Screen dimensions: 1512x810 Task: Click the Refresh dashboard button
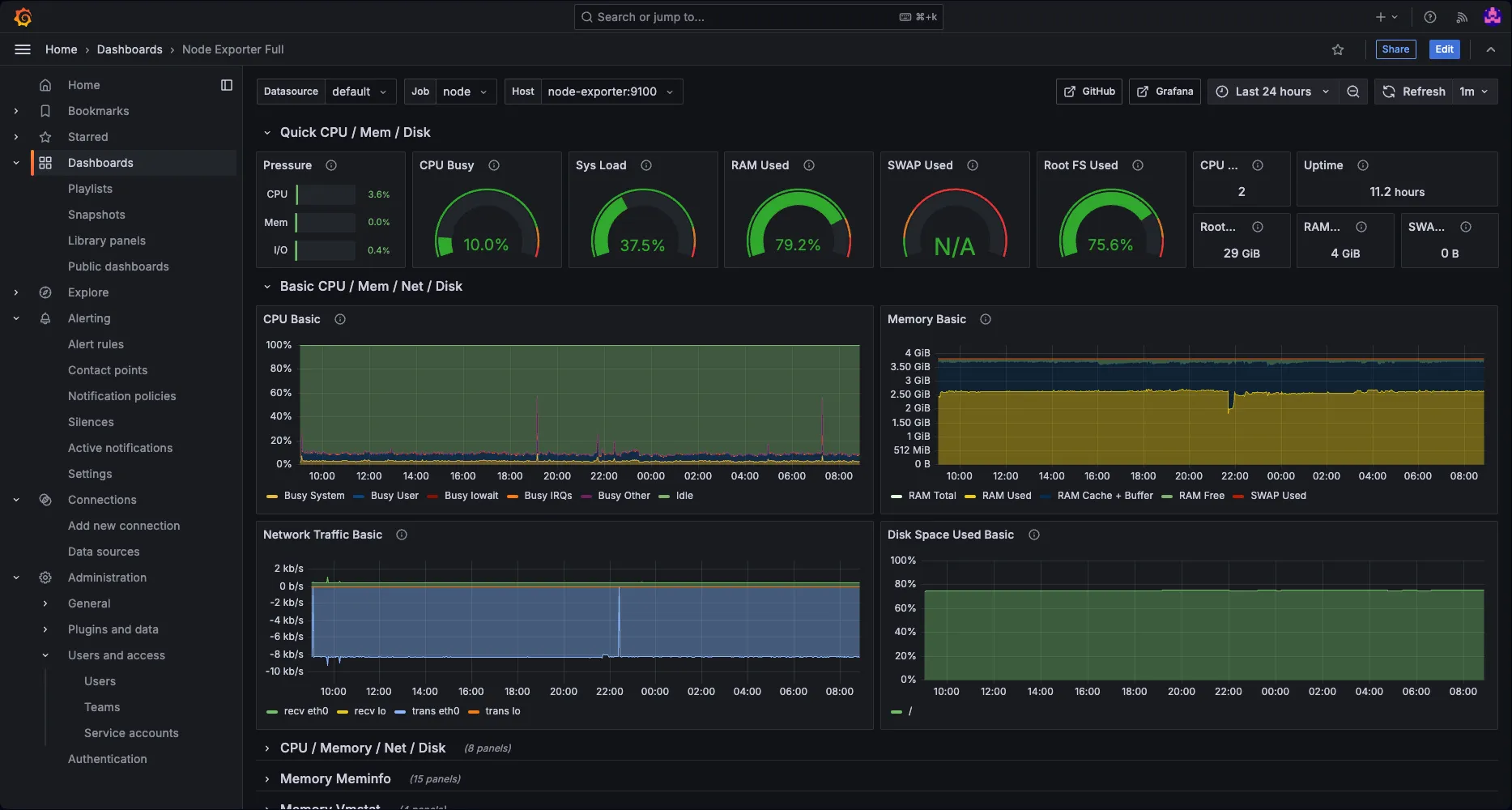coord(1414,92)
